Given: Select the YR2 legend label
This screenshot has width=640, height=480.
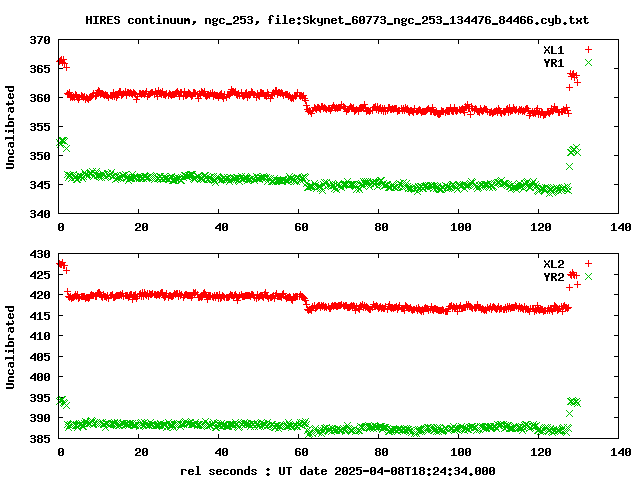Looking at the screenshot, I should pos(553,277).
